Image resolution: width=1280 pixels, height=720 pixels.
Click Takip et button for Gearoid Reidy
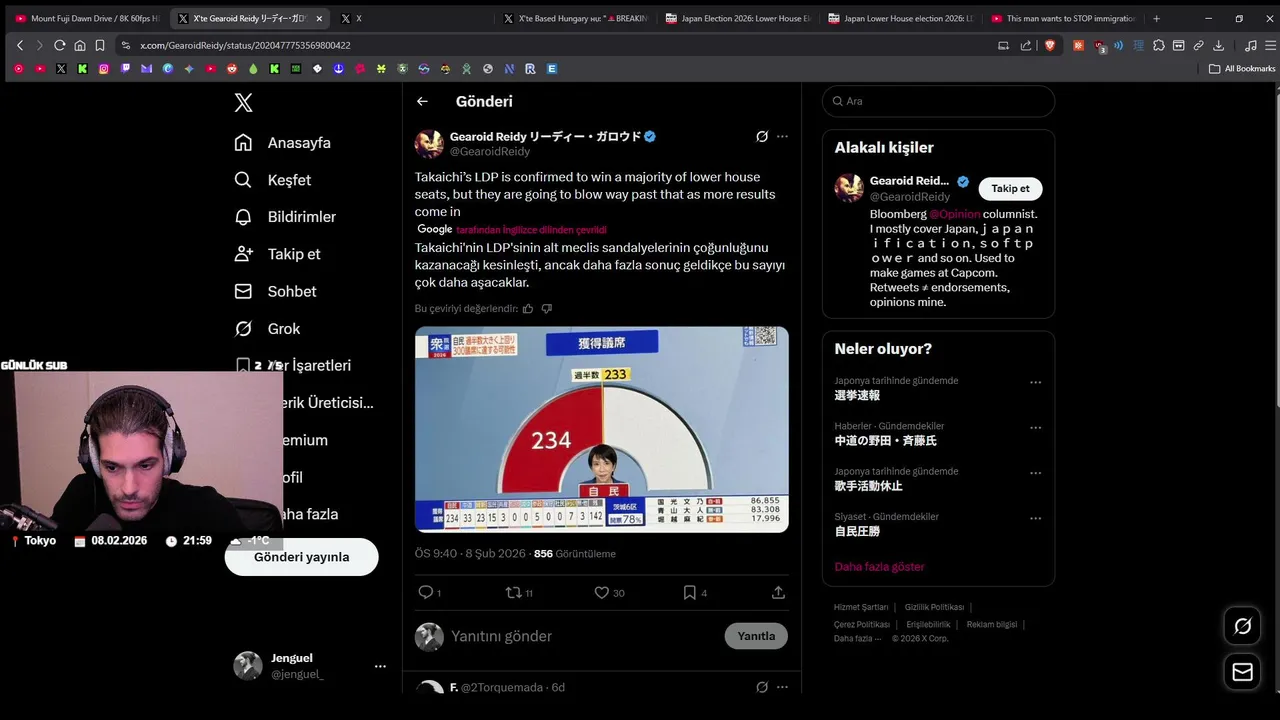(x=1010, y=189)
